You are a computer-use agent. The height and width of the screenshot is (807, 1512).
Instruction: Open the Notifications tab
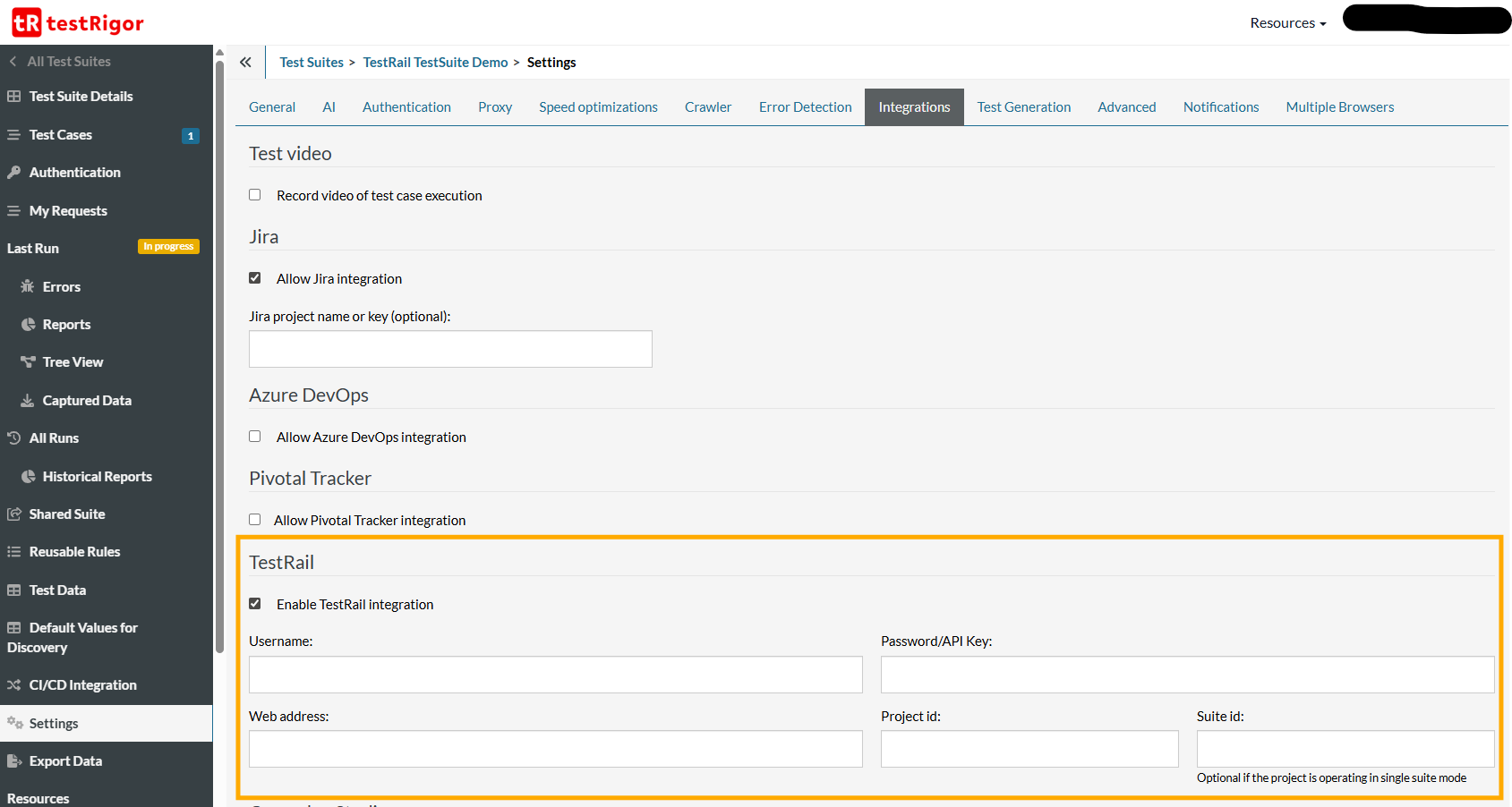pyautogui.click(x=1221, y=107)
